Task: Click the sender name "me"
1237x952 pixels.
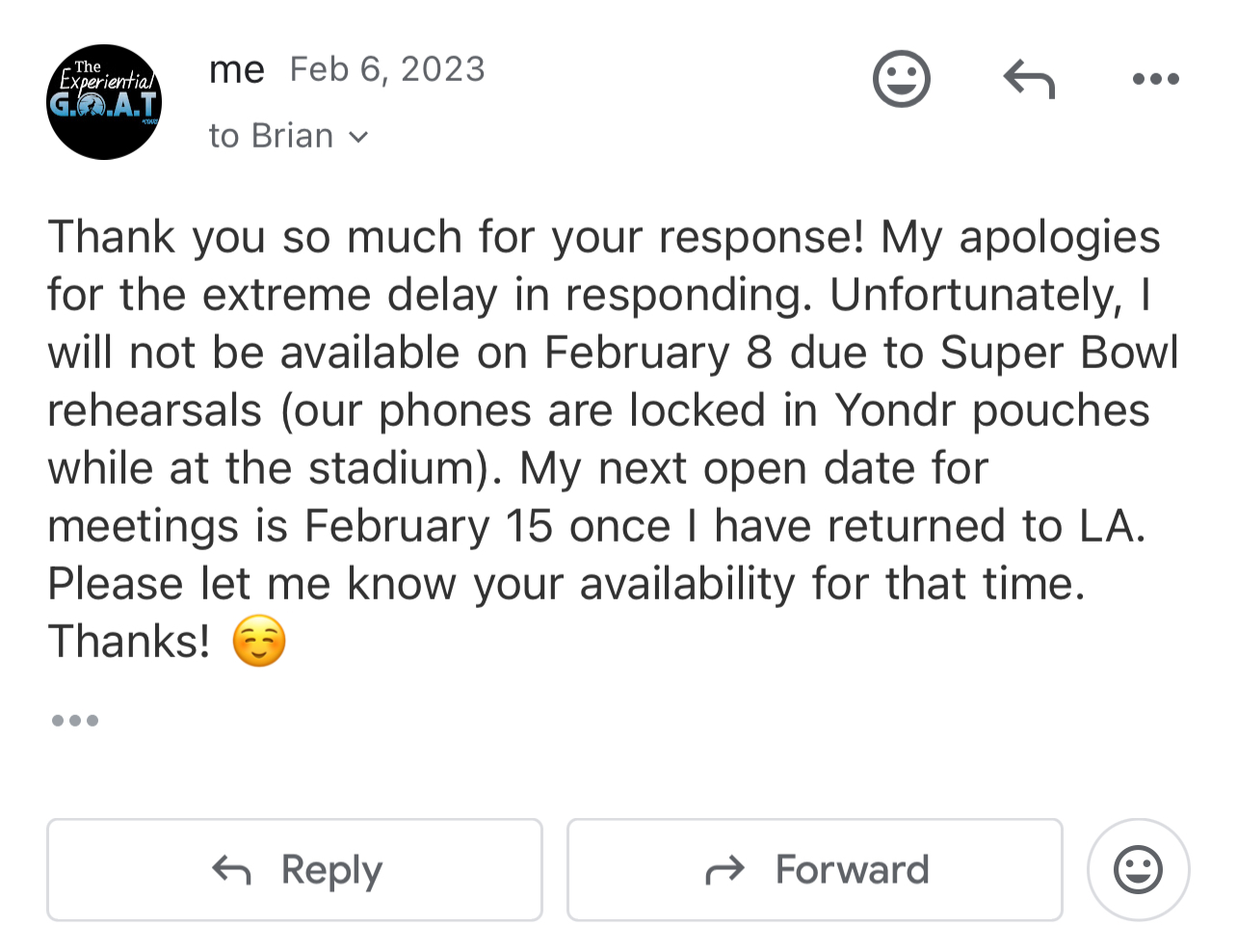Action: [x=236, y=69]
